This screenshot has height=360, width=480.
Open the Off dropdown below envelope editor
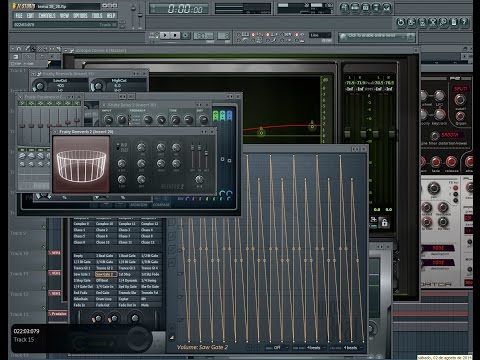point(276,348)
